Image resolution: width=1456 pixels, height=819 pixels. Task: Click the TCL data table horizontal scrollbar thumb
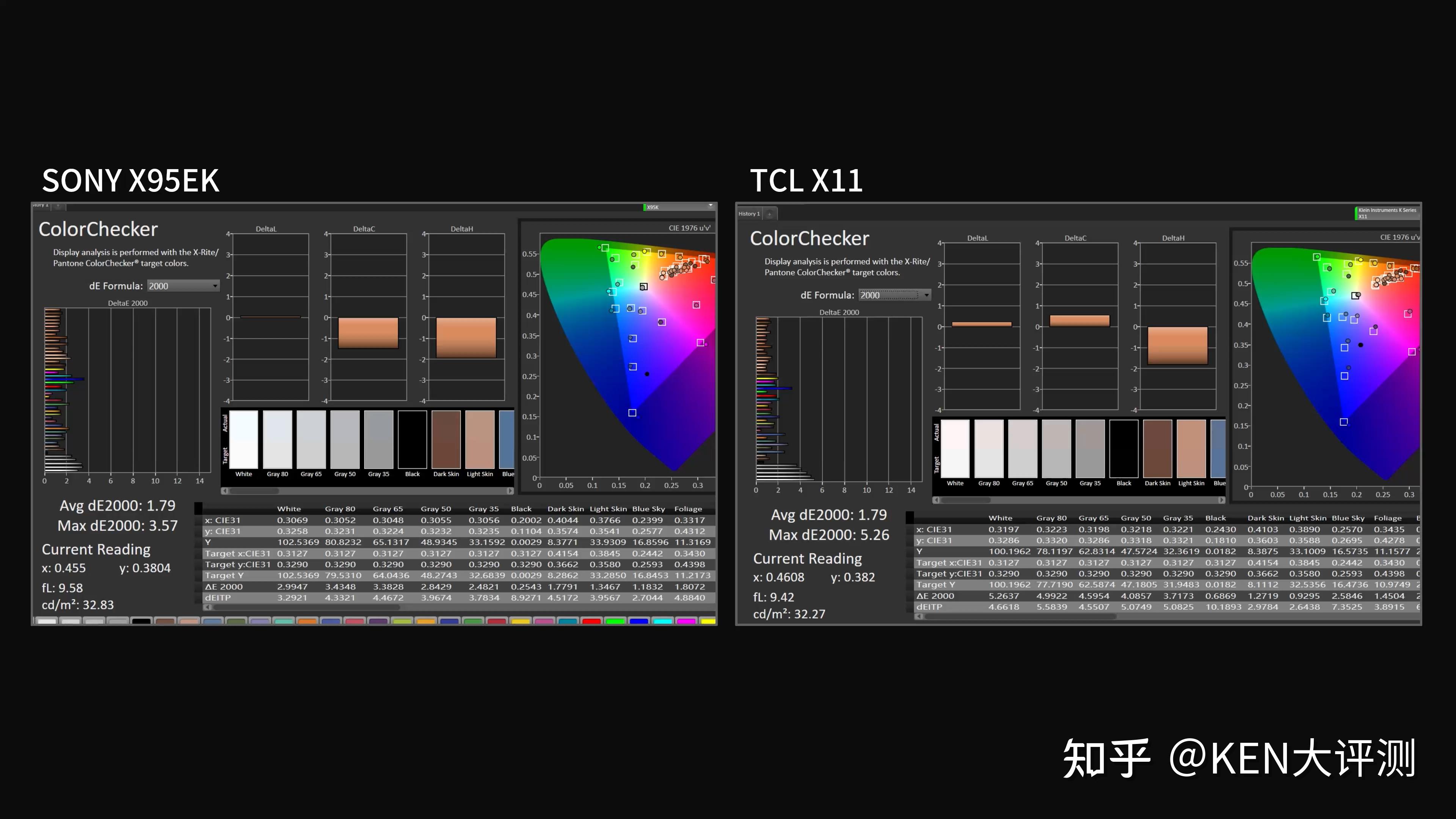1020,616
